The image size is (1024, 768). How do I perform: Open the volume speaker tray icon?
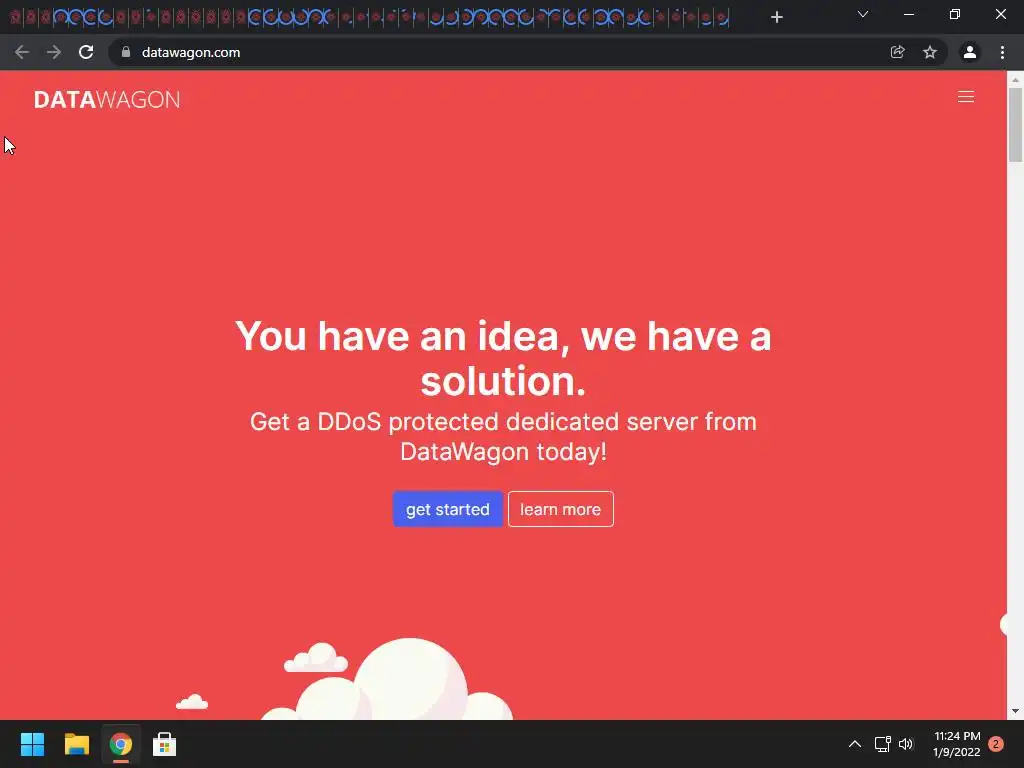906,744
